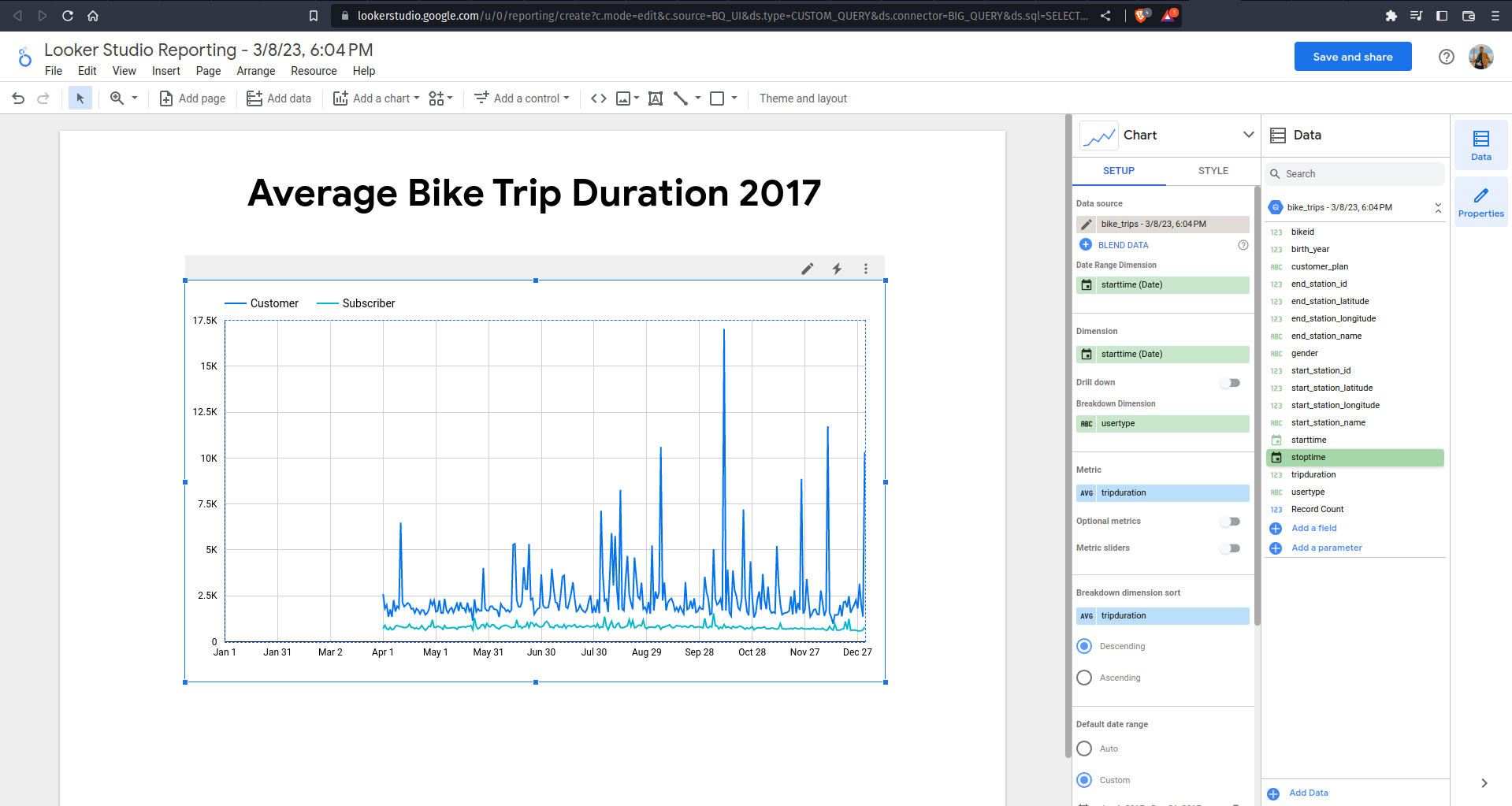Viewport: 1512px width, 806px height.
Task: Switch to the STYLE tab
Action: [1213, 171]
